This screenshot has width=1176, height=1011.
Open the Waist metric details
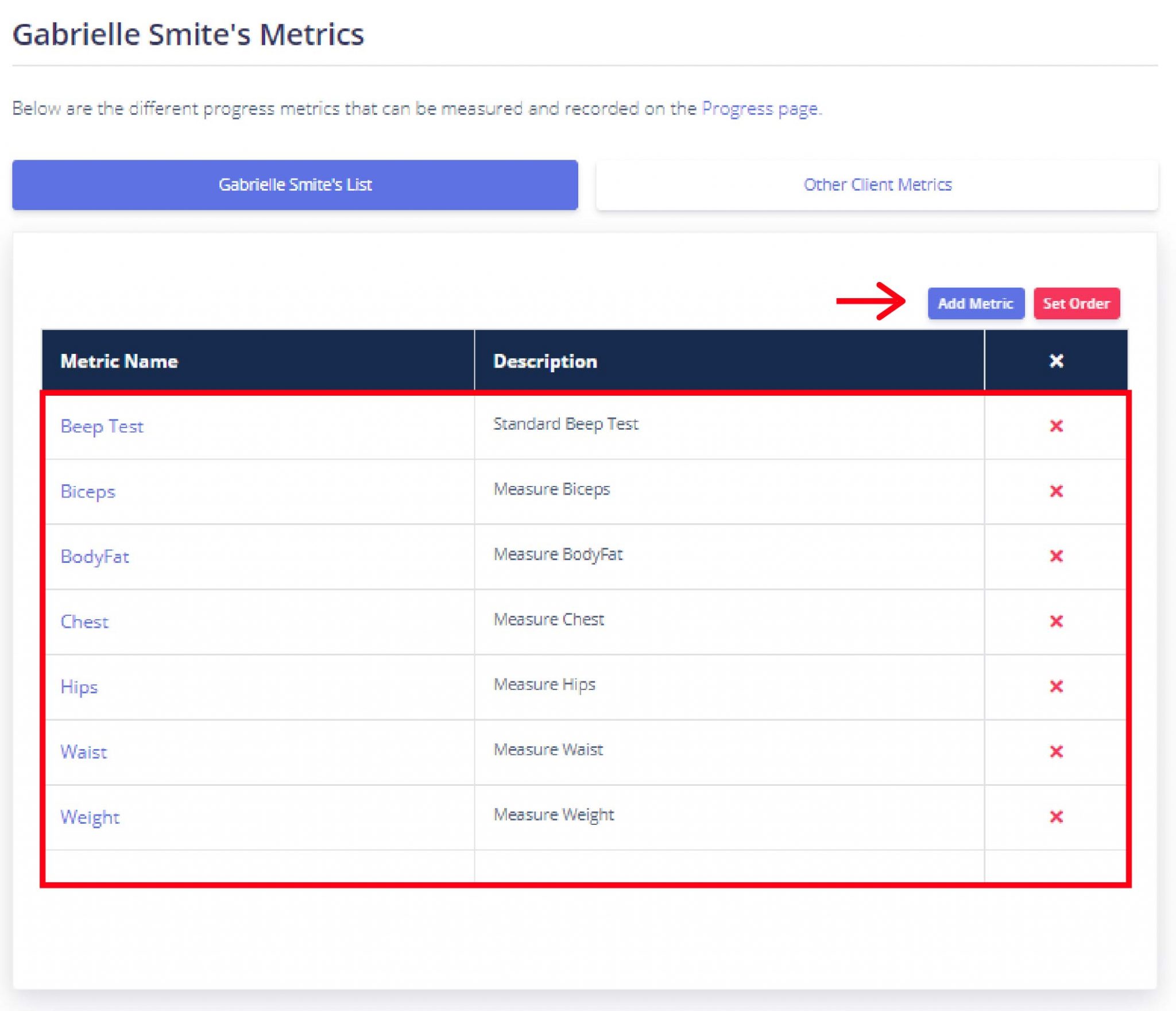[84, 751]
